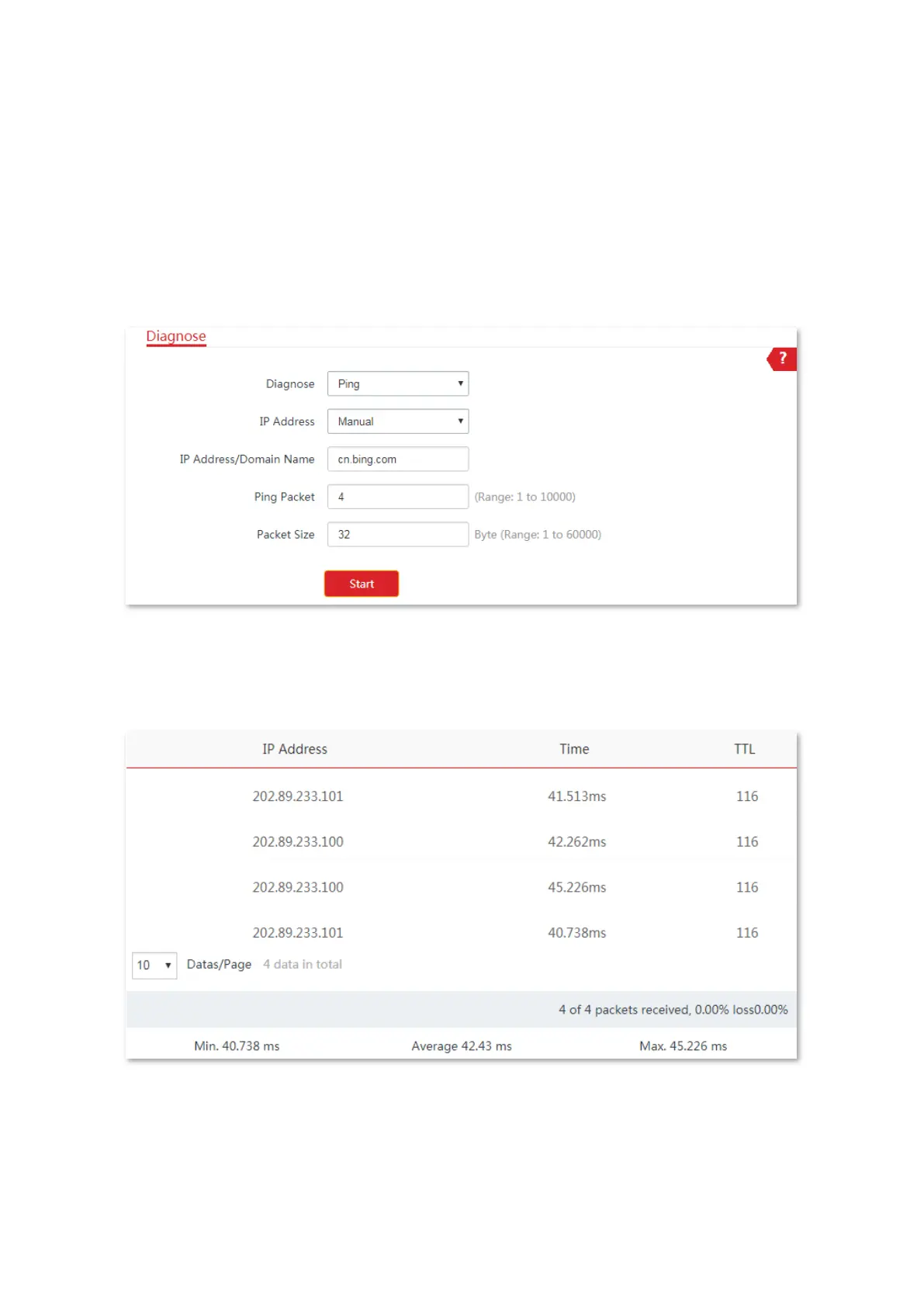Click the Min. 40.738 ms value
Viewport: 924px width, 1307px height.
[237, 1046]
